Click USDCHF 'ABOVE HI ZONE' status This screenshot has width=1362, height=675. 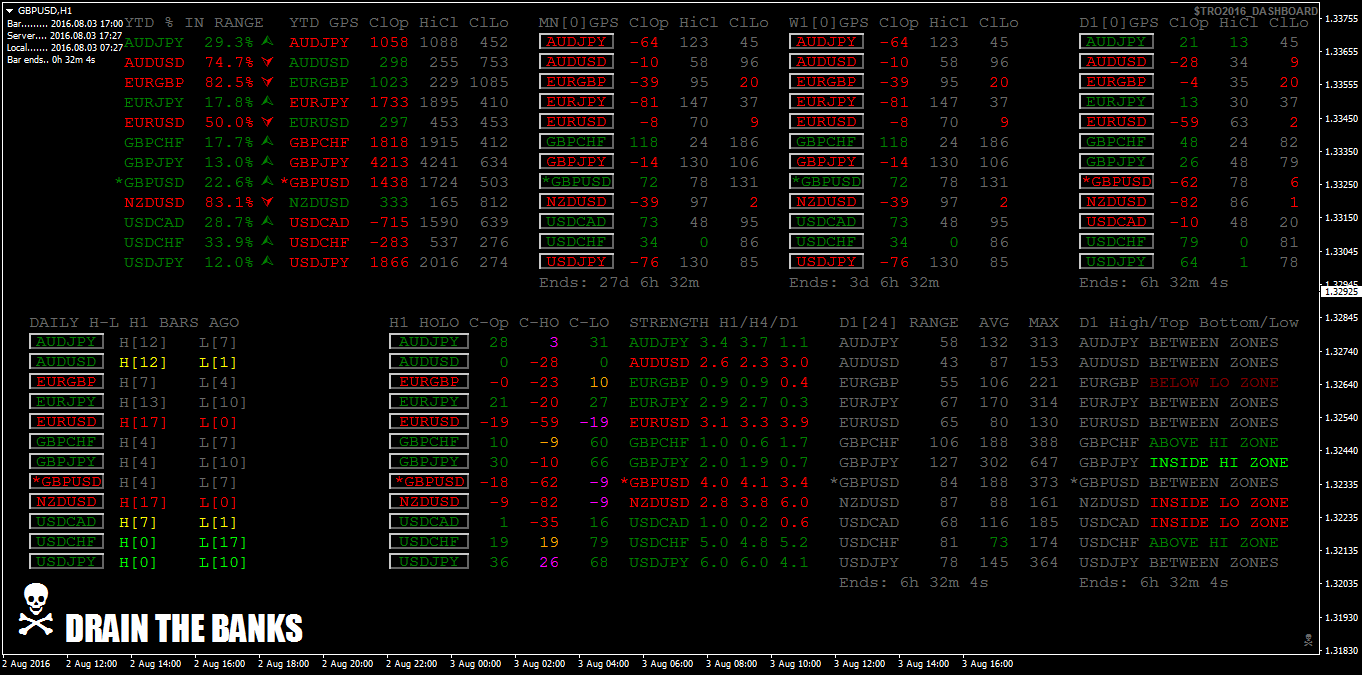1214,542
